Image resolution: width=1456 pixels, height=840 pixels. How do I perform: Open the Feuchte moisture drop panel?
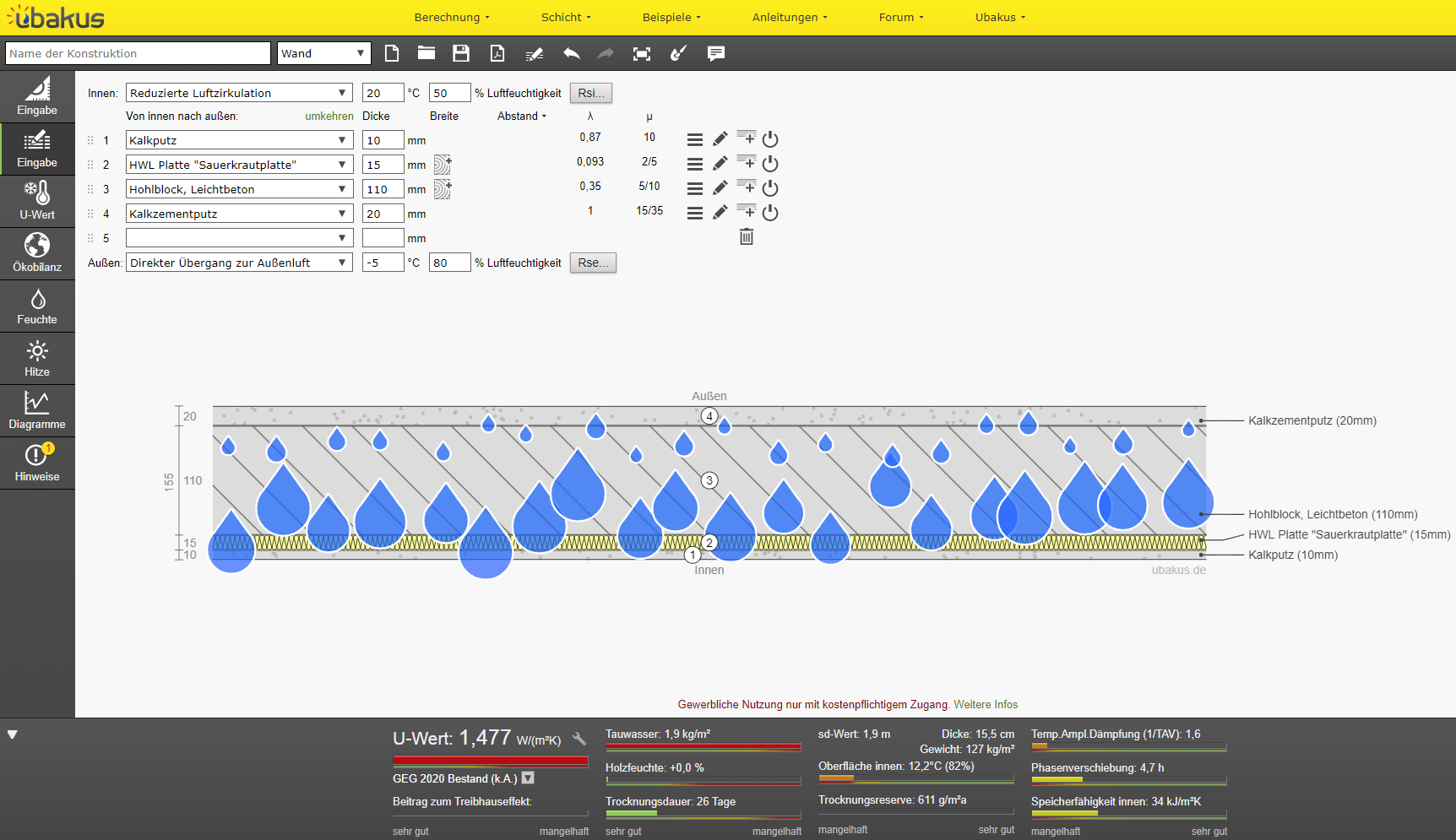coord(37,306)
